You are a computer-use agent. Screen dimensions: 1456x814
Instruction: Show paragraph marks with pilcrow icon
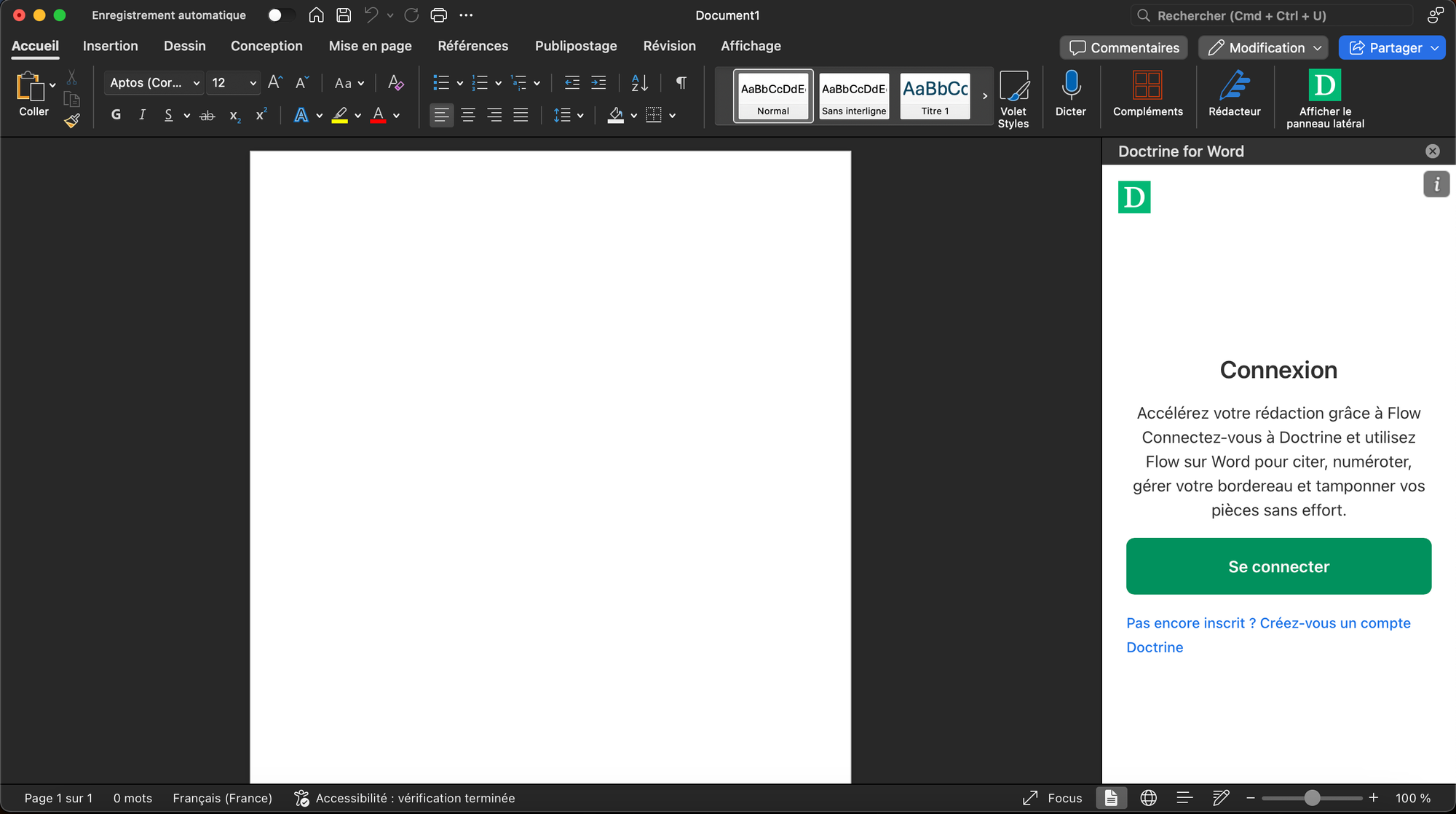pos(681,83)
